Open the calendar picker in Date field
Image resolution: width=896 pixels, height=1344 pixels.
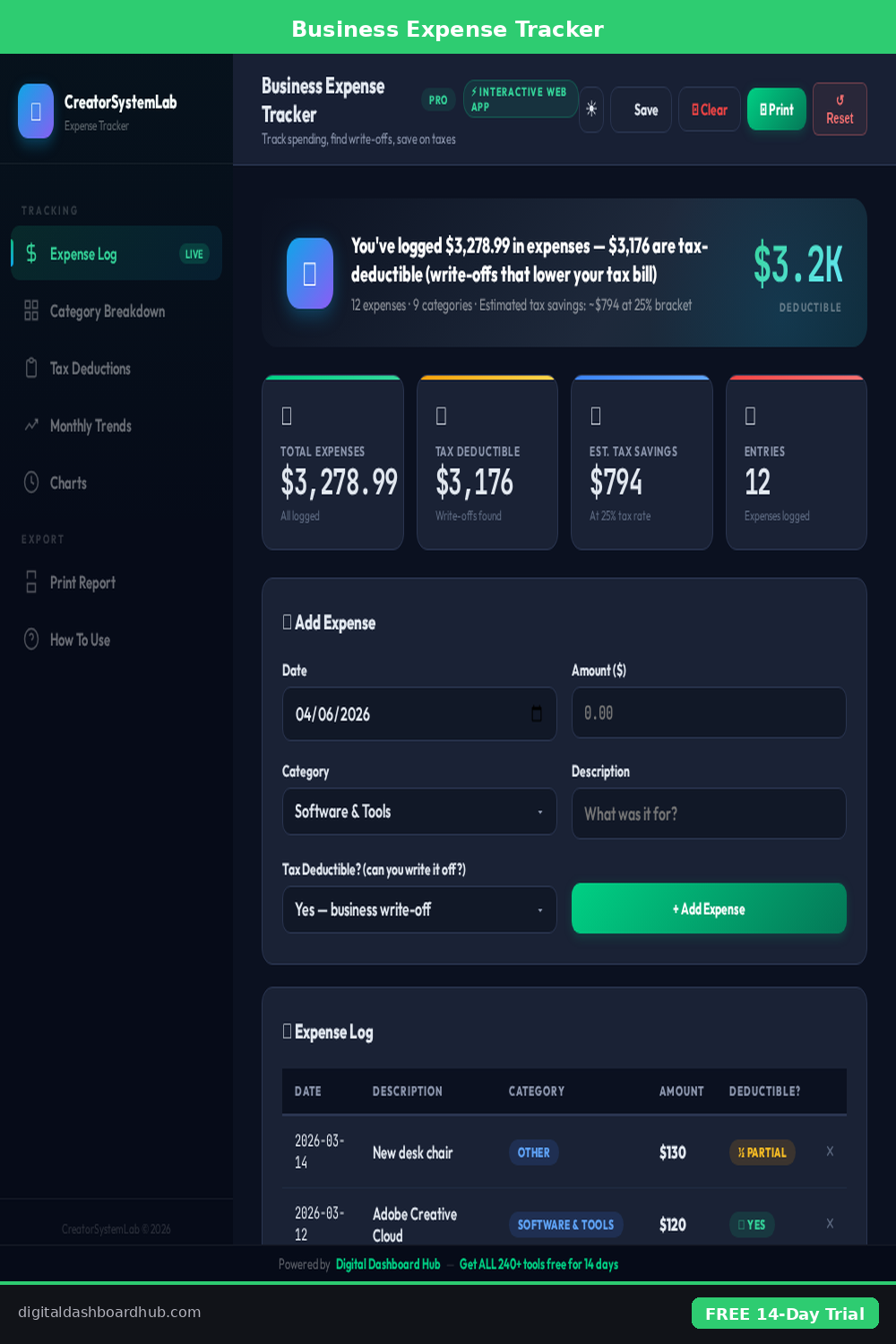tap(537, 714)
